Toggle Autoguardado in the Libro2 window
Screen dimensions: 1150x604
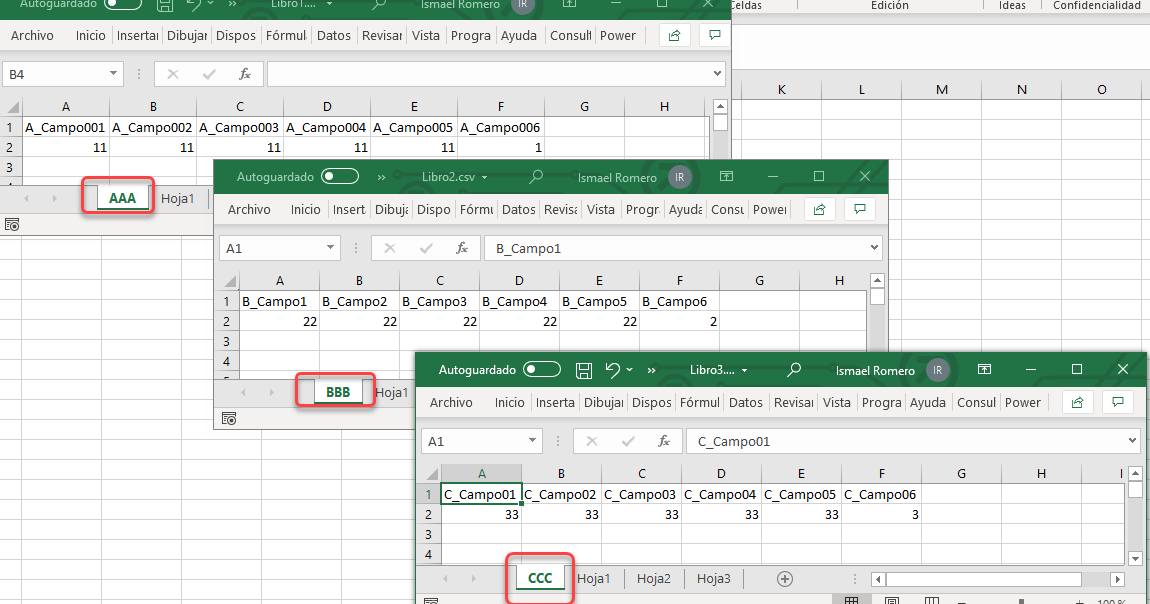tap(339, 177)
